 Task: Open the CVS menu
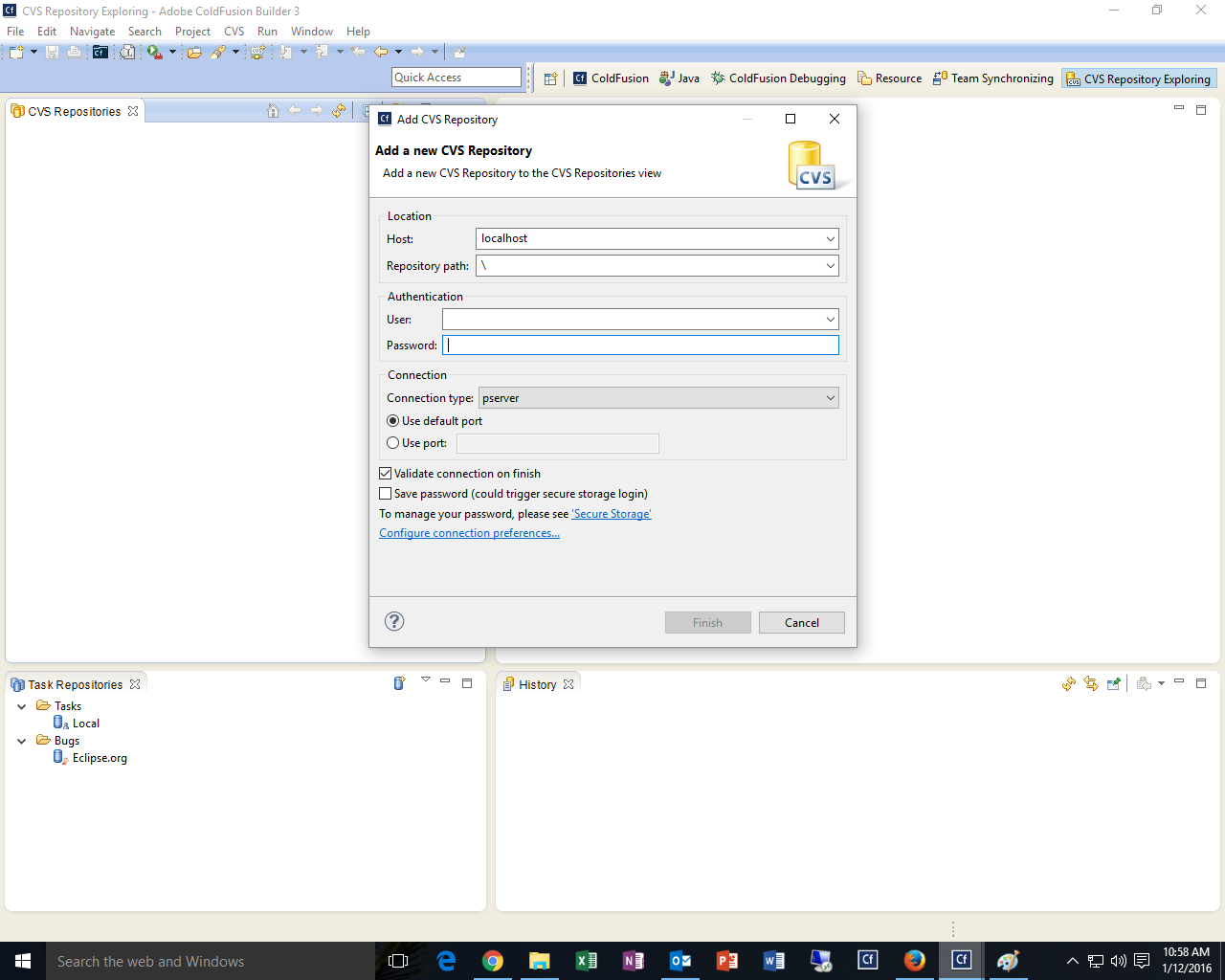tap(234, 32)
